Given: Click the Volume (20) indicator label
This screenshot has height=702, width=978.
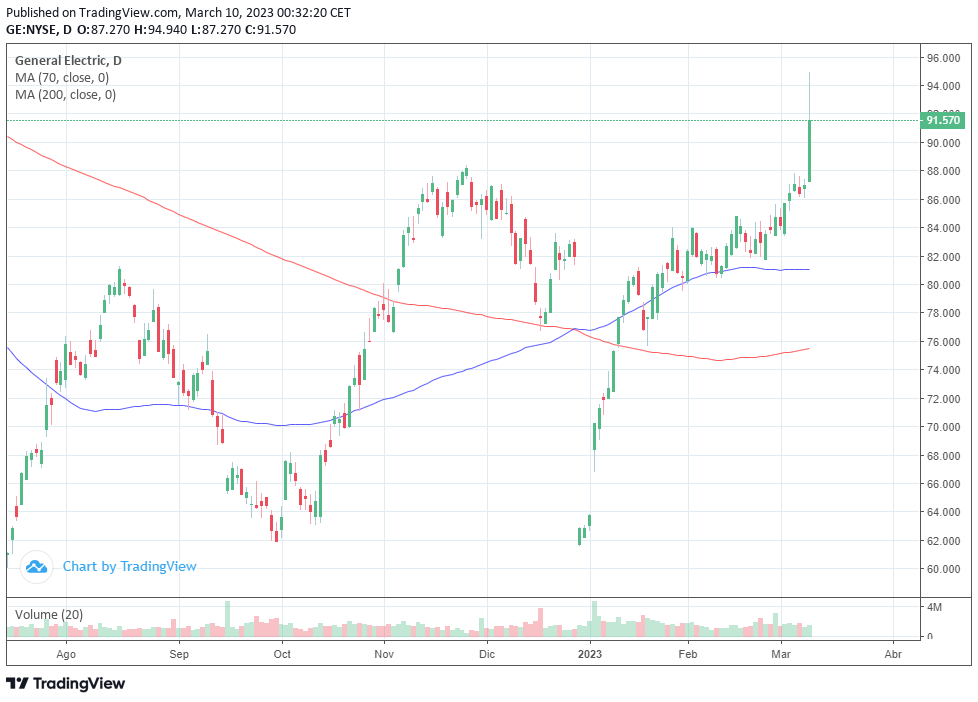Looking at the screenshot, I should click(49, 615).
